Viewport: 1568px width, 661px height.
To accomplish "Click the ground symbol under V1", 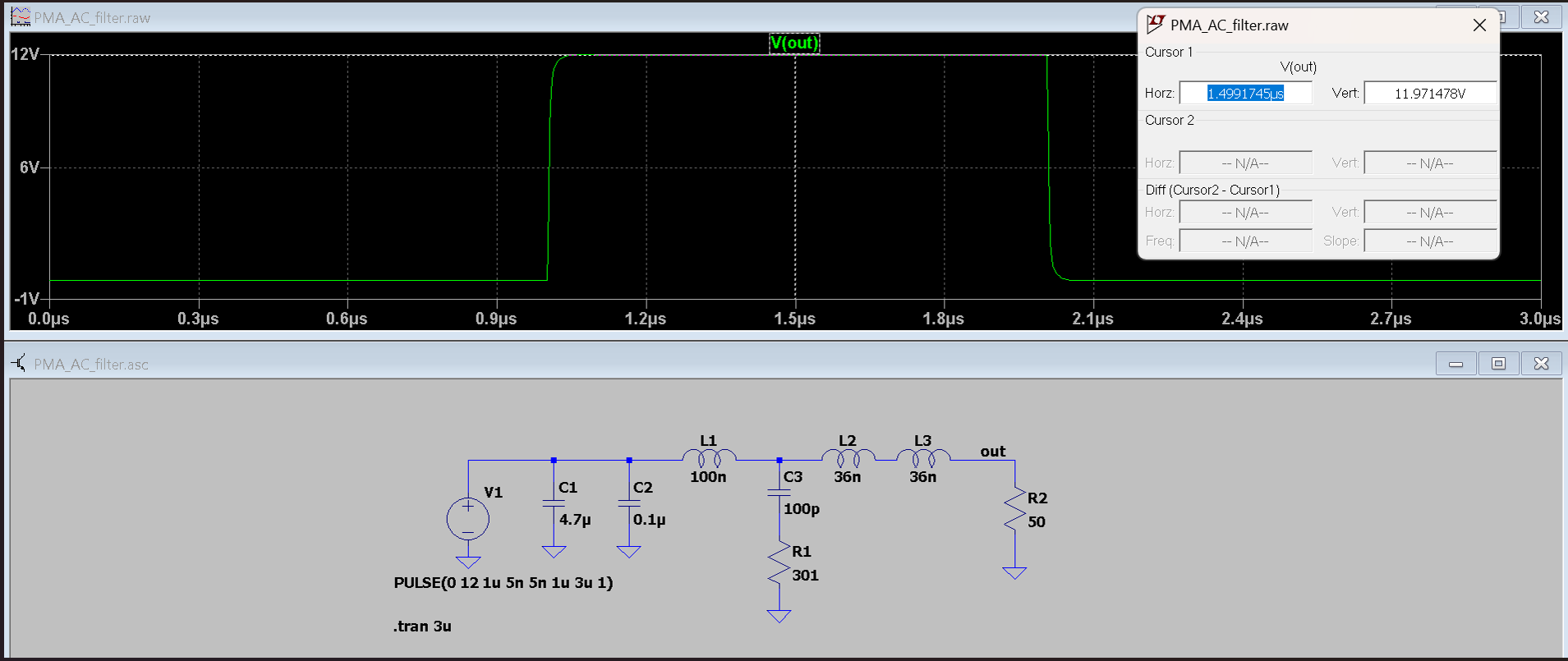I will (467, 562).
